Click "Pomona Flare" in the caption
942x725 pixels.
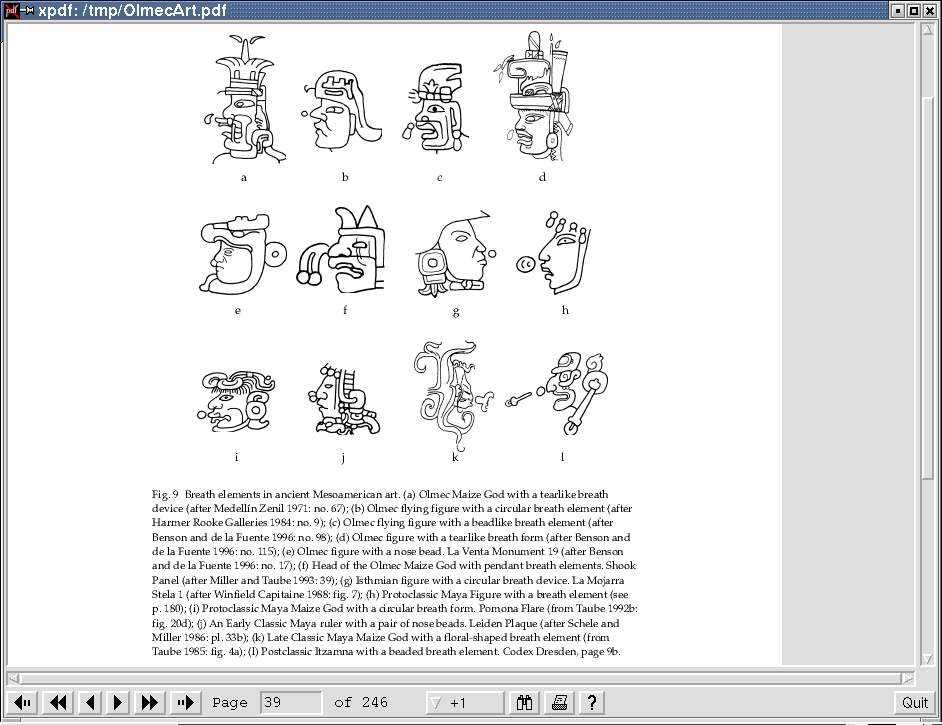pyautogui.click(x=511, y=608)
